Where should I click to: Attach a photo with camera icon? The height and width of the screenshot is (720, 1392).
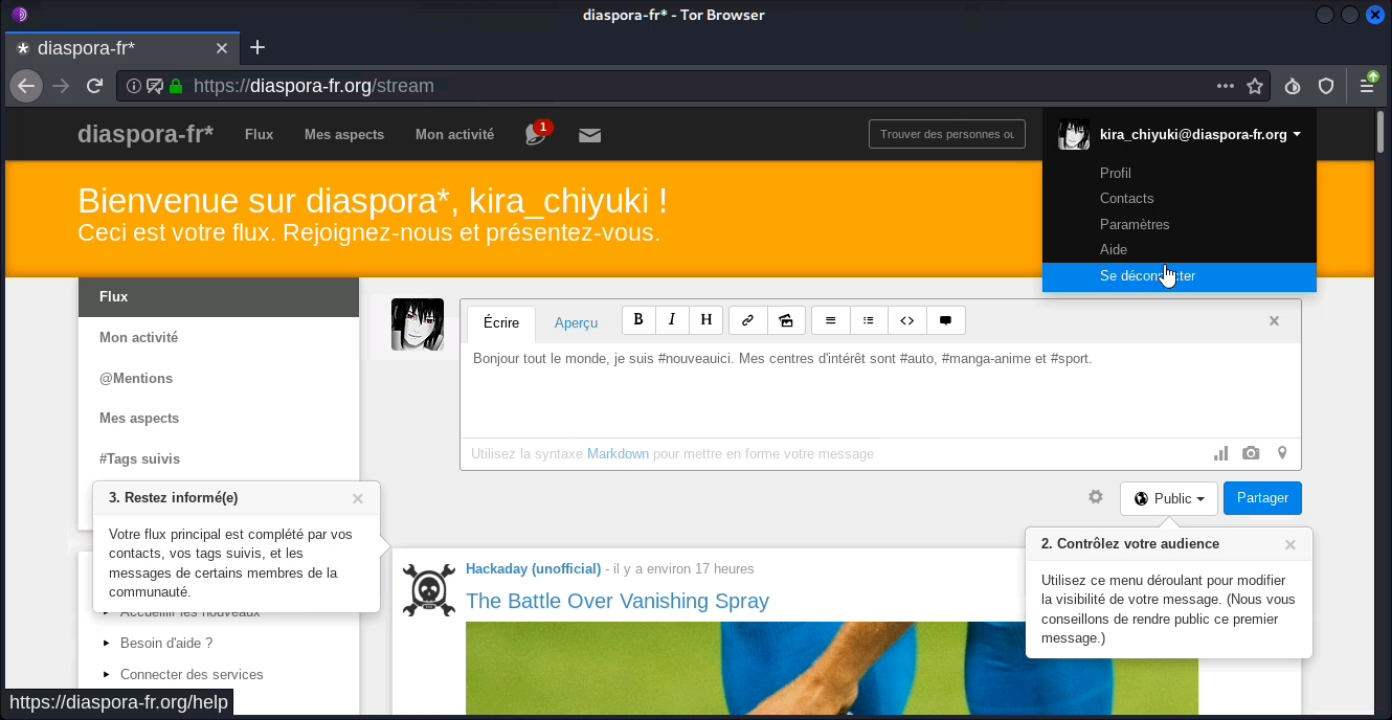point(1251,453)
